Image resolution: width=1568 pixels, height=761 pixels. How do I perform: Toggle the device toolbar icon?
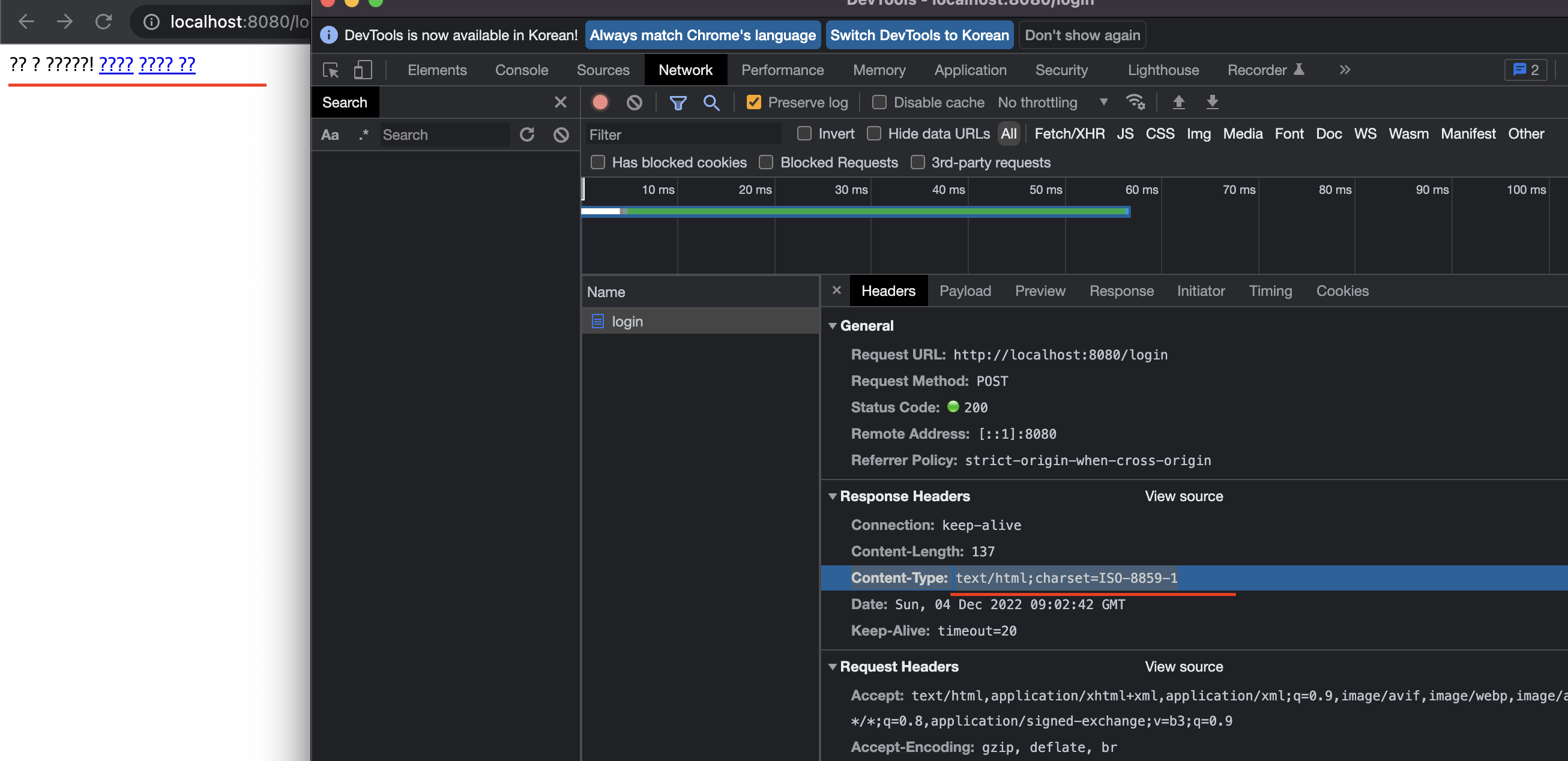coord(363,71)
